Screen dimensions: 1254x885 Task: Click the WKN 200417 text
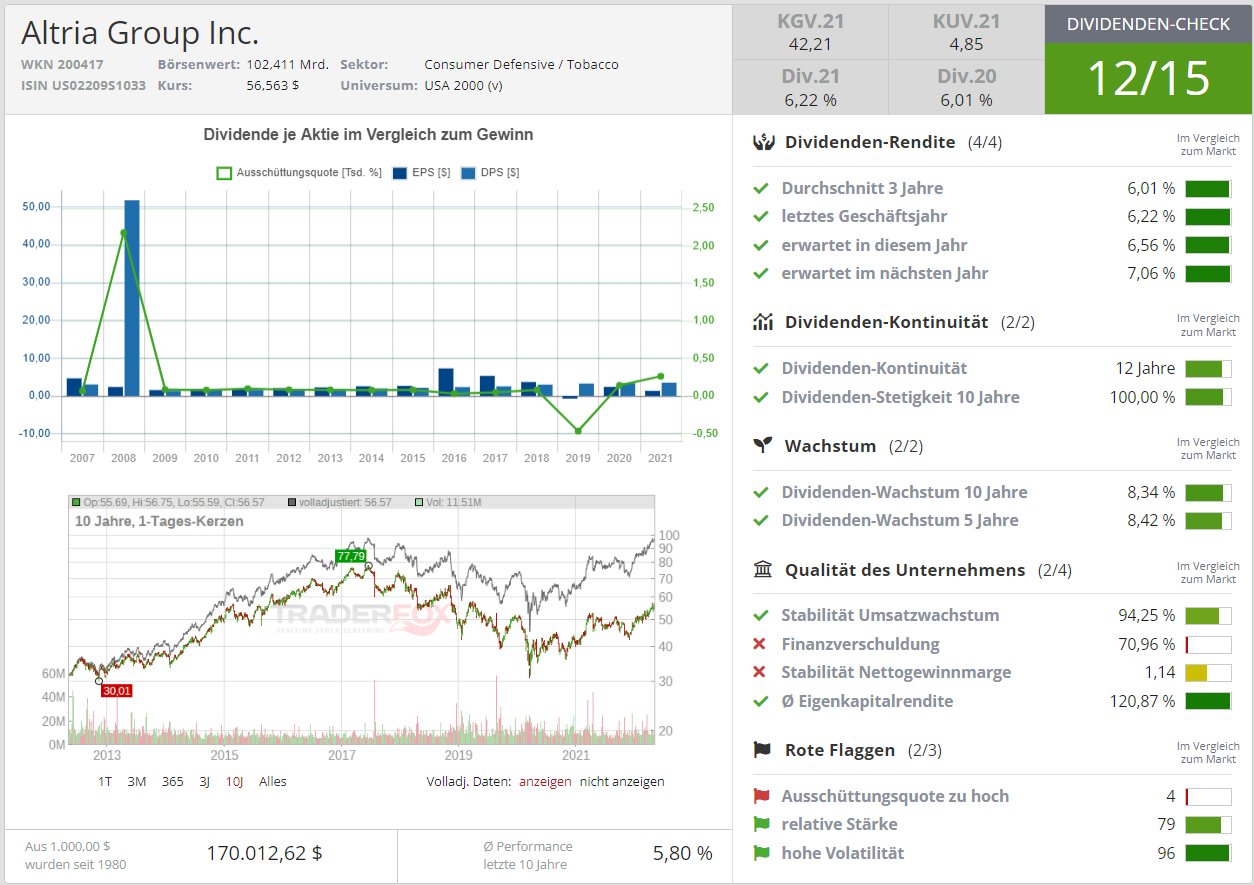tap(62, 64)
